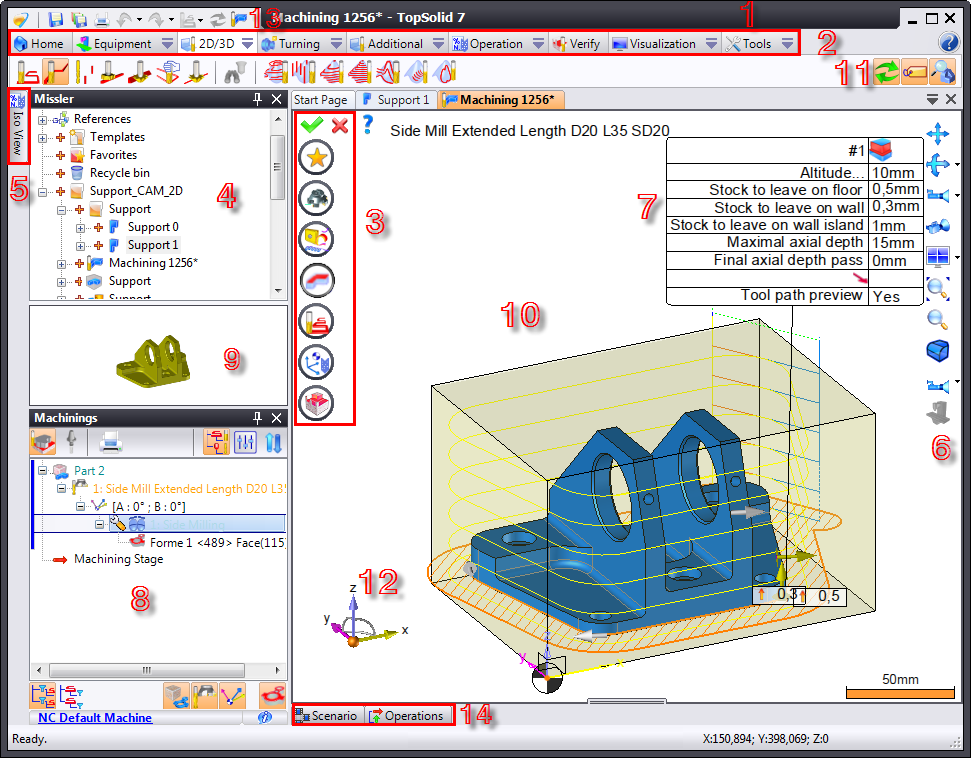Toggle pin on the Machinings panel

coord(258,417)
